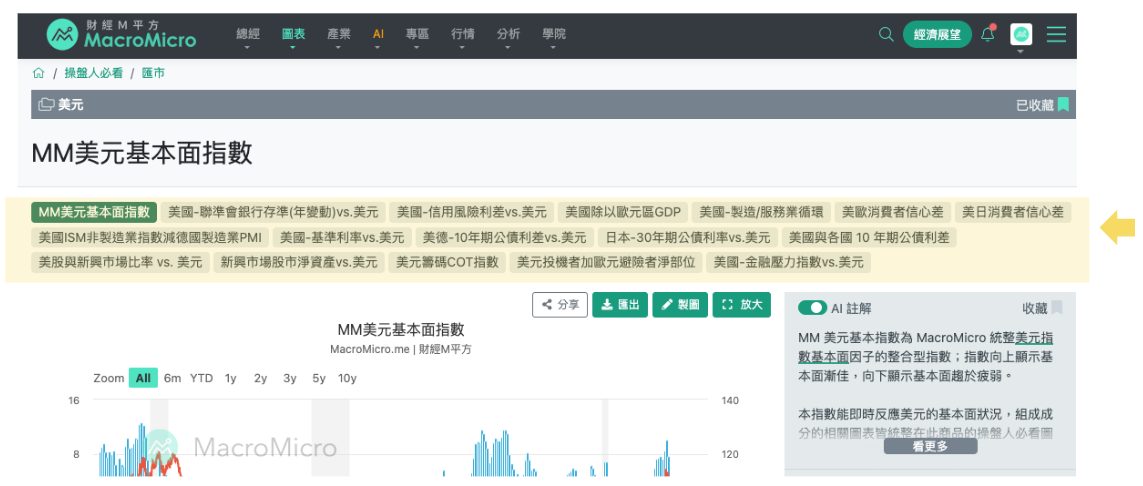Select 美國-聯準會銀行存準(年變動)vs.美元 tab

tap(273, 212)
